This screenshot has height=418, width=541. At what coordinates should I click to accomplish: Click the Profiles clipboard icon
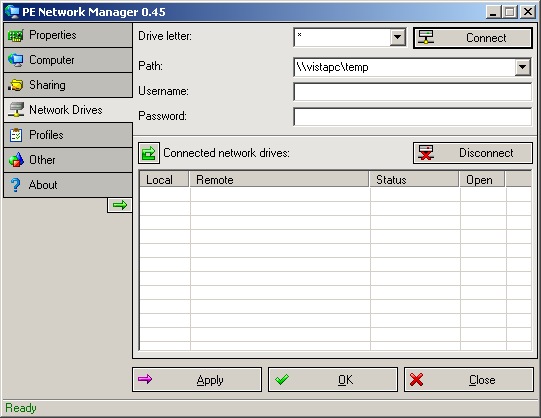click(16, 135)
